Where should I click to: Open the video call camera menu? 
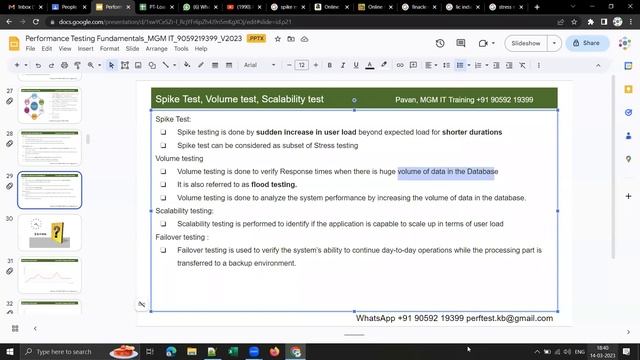tap(486, 43)
